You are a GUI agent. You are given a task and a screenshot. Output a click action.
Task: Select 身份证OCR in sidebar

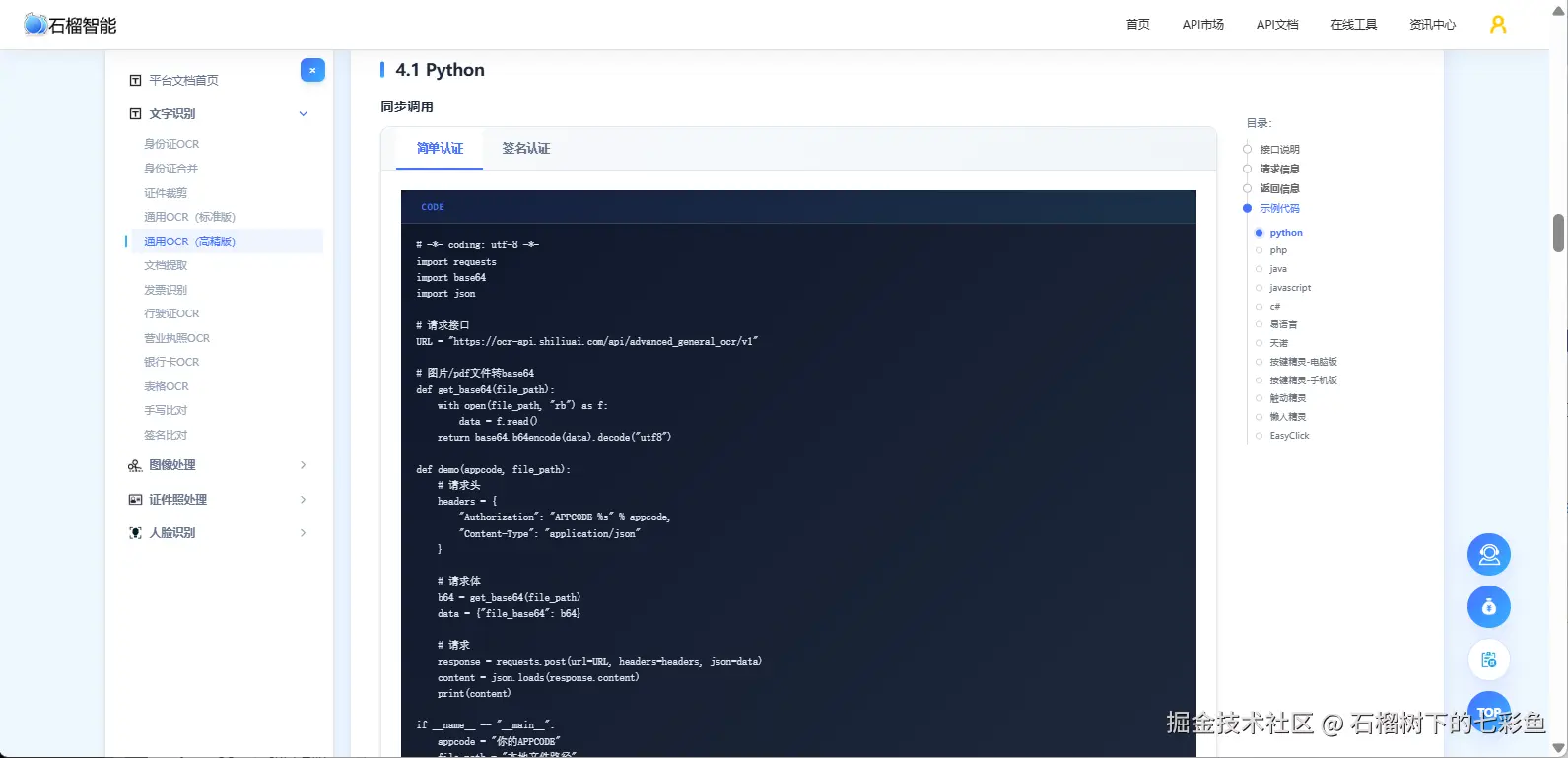point(171,144)
